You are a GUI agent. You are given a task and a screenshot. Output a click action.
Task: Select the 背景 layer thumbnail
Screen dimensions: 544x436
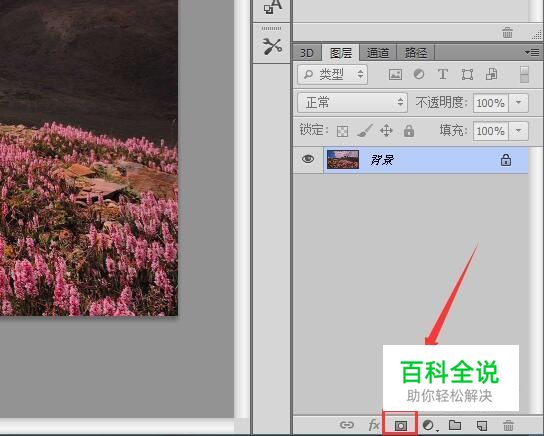tap(343, 160)
